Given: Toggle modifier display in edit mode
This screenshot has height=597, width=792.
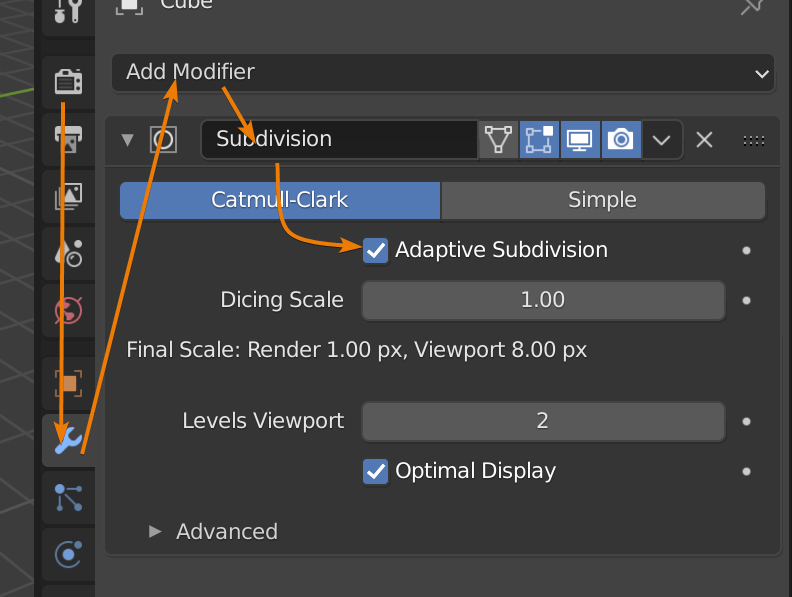Looking at the screenshot, I should point(539,140).
